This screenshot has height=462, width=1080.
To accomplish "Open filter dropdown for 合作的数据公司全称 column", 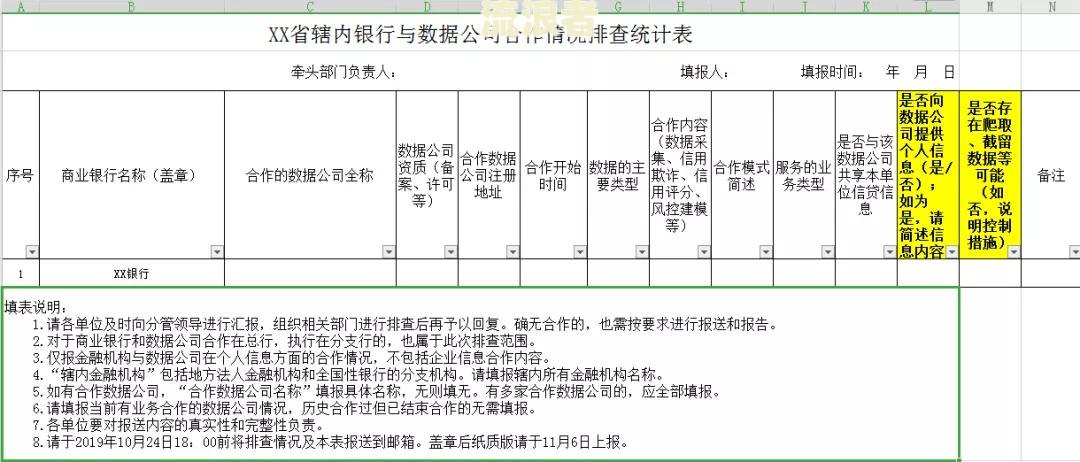I will 388,252.
